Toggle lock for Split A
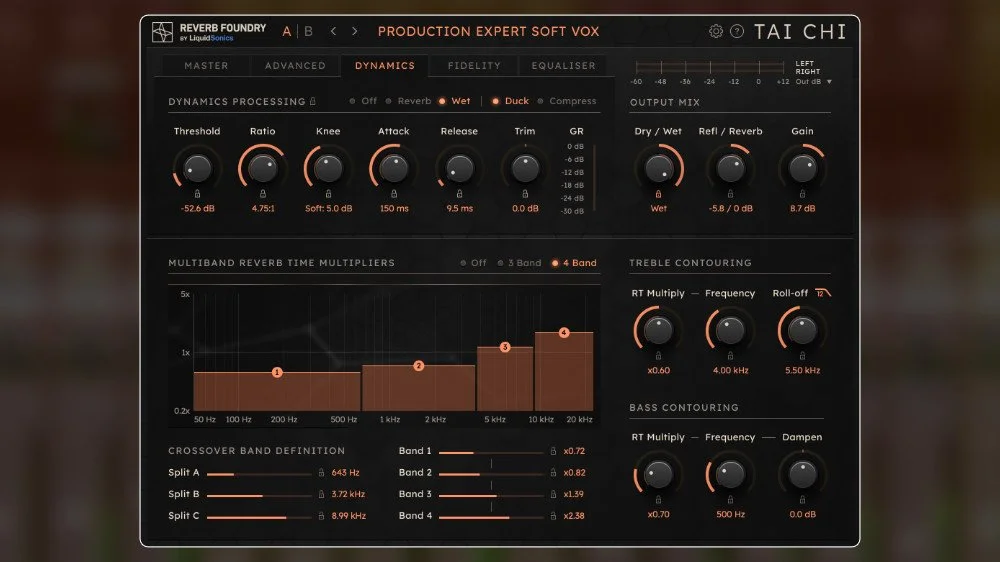1000x562 pixels. 321,473
